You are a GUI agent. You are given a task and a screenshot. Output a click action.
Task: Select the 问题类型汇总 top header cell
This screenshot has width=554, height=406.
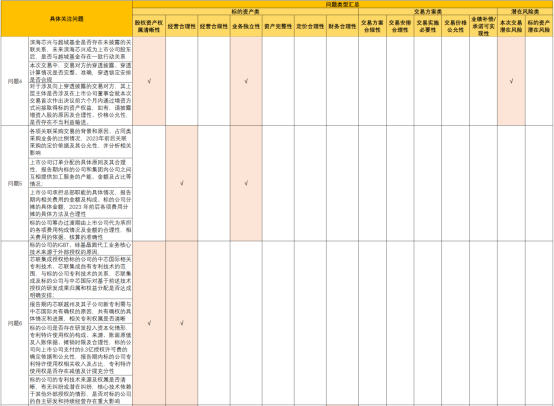(x=342, y=4)
